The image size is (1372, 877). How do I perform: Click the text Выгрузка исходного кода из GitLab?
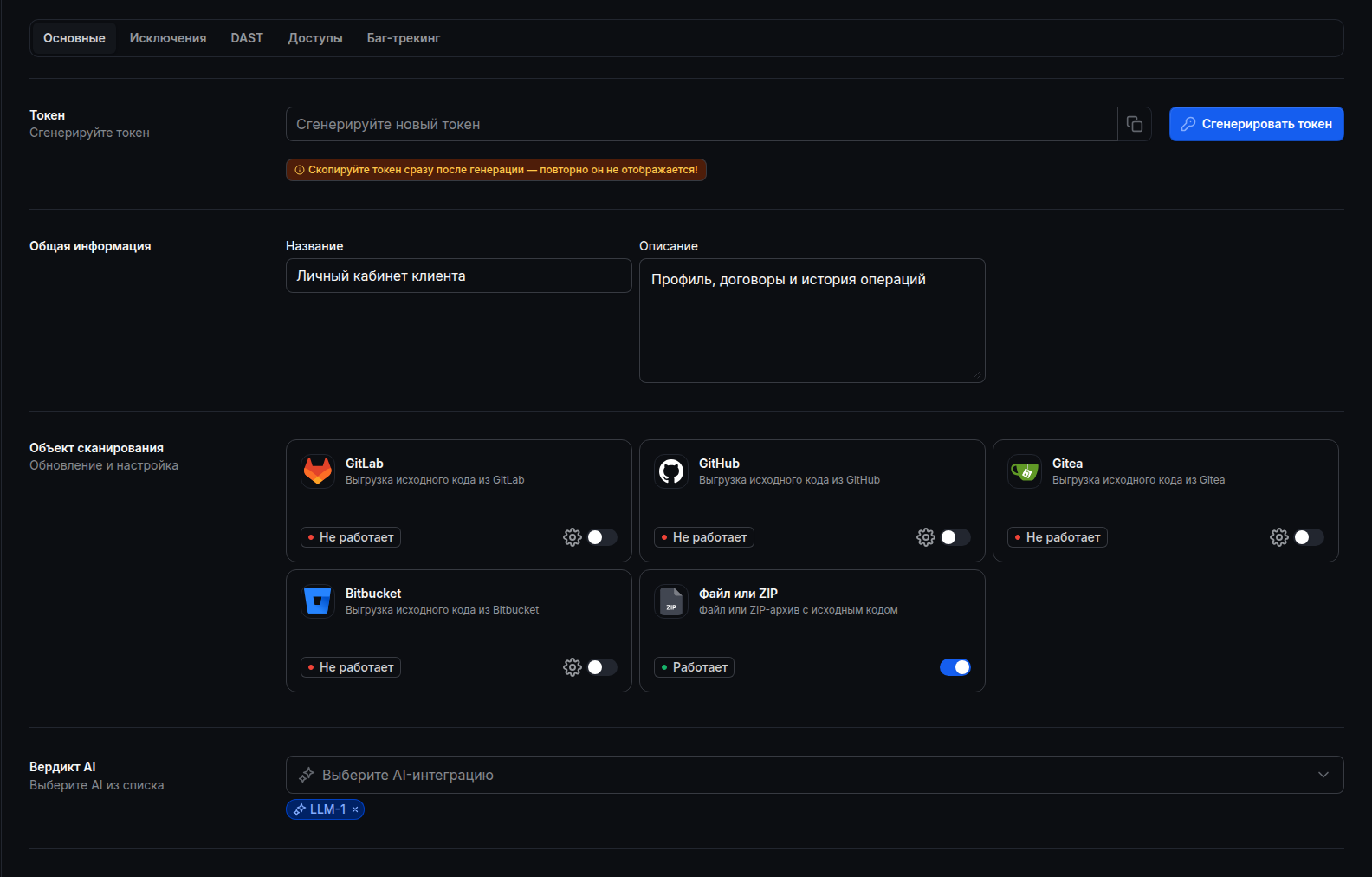pos(435,480)
